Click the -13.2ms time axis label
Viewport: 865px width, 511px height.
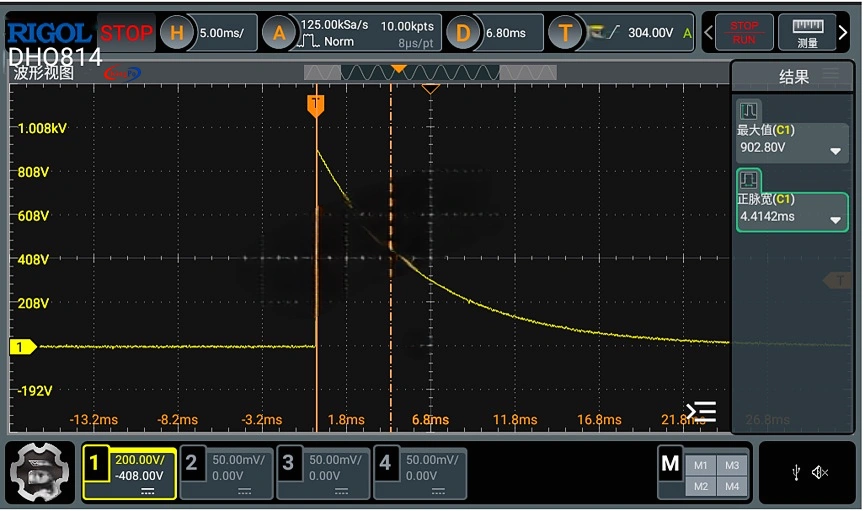(93, 420)
